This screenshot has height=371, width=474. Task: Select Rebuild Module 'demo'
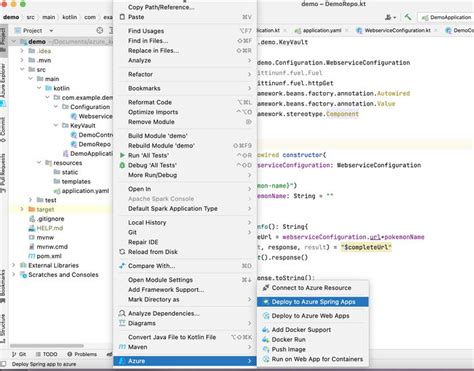185,146
